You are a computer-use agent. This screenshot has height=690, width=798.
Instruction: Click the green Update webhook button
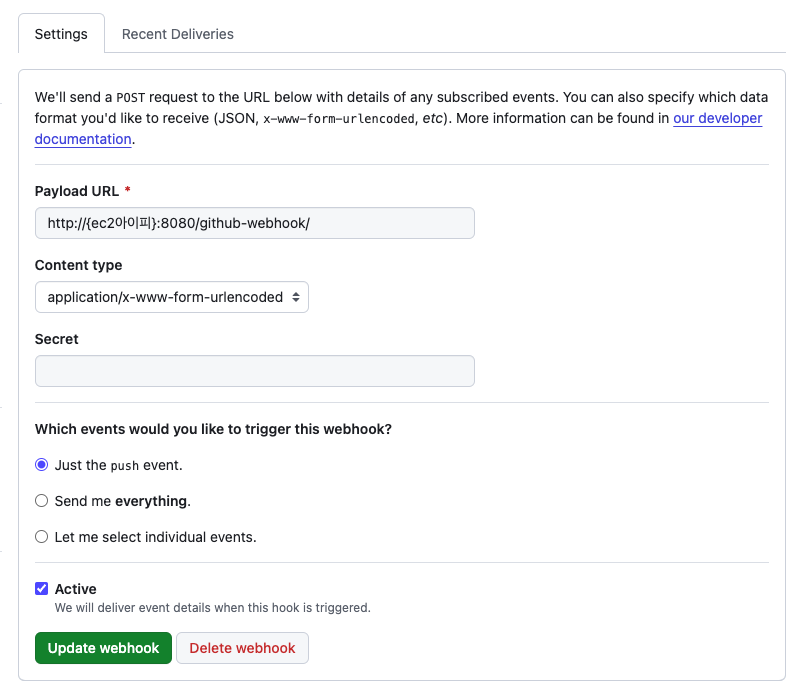pyautogui.click(x=103, y=648)
